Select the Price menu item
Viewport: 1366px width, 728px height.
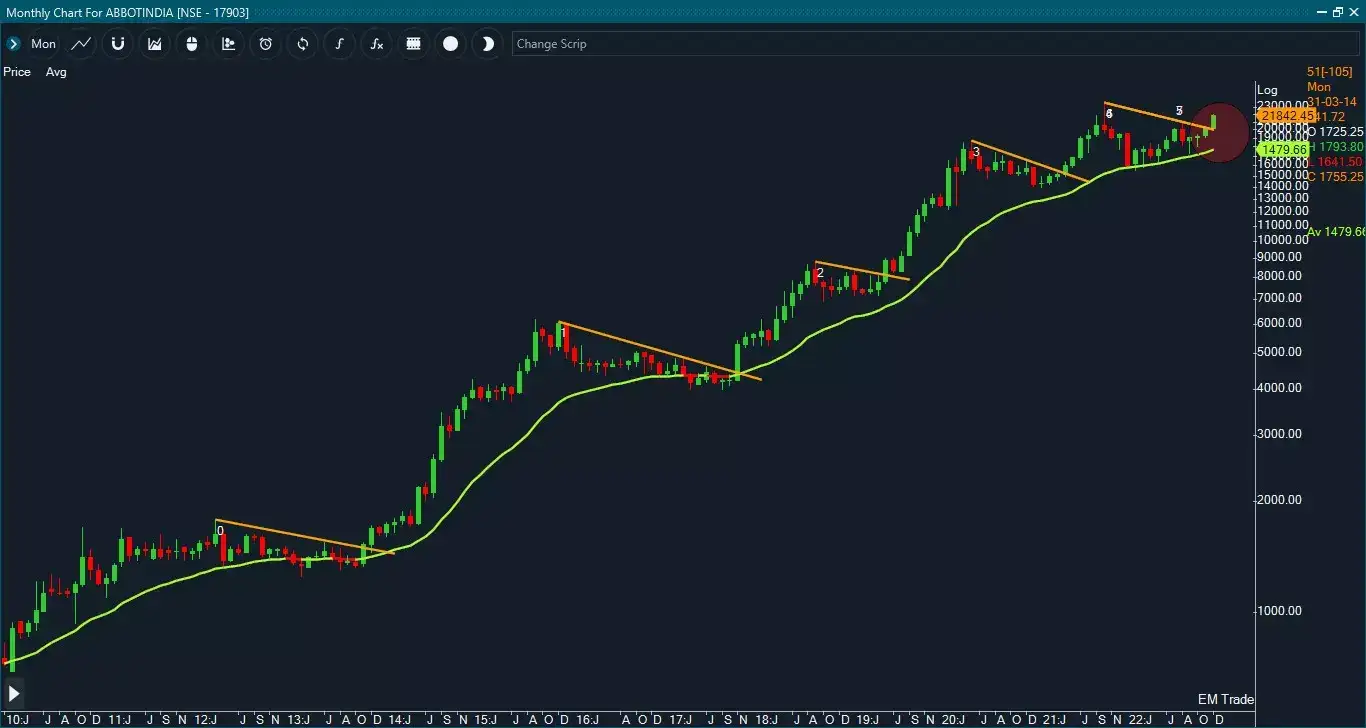click(x=17, y=71)
